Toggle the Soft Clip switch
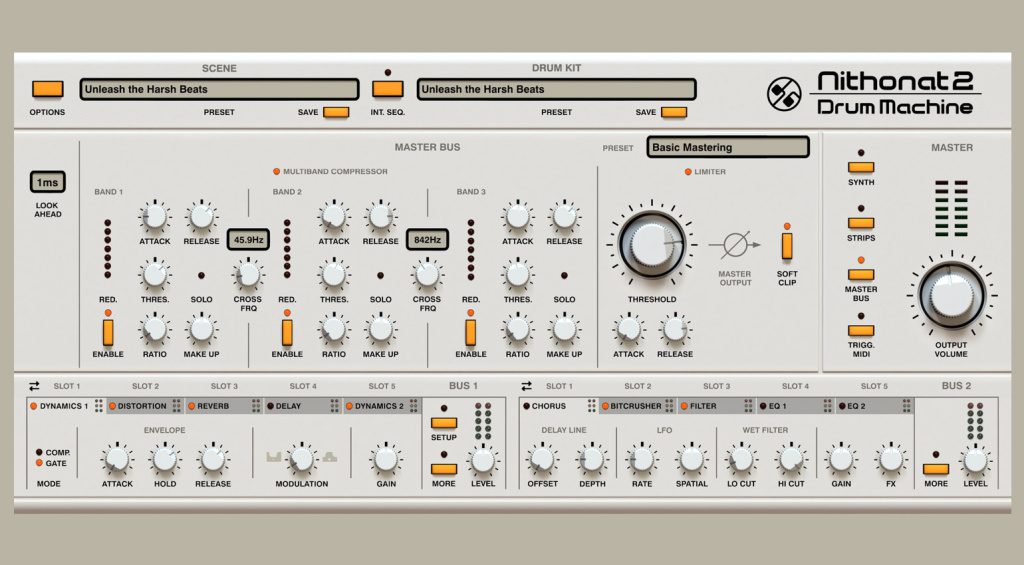The height and width of the screenshot is (565, 1024). pos(787,246)
